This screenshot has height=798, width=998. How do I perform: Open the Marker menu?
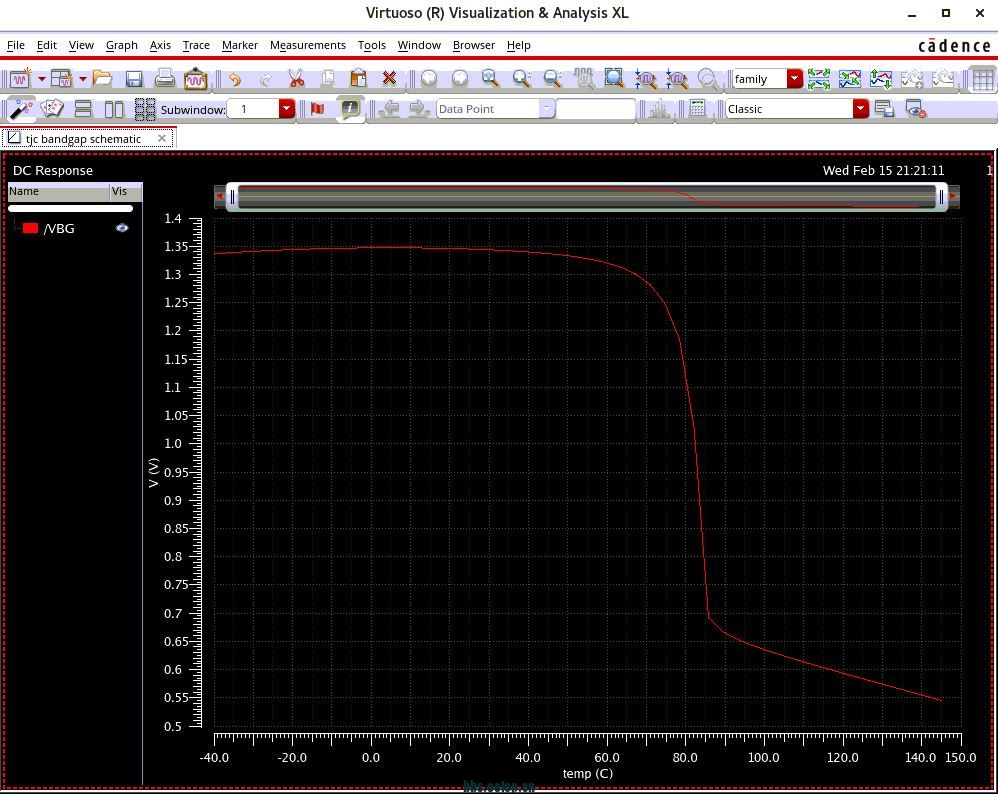coord(240,45)
